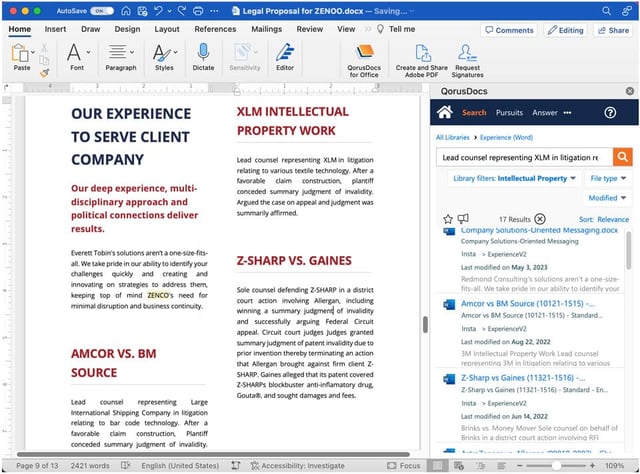Open the undo history dropdown arrow

(169, 11)
